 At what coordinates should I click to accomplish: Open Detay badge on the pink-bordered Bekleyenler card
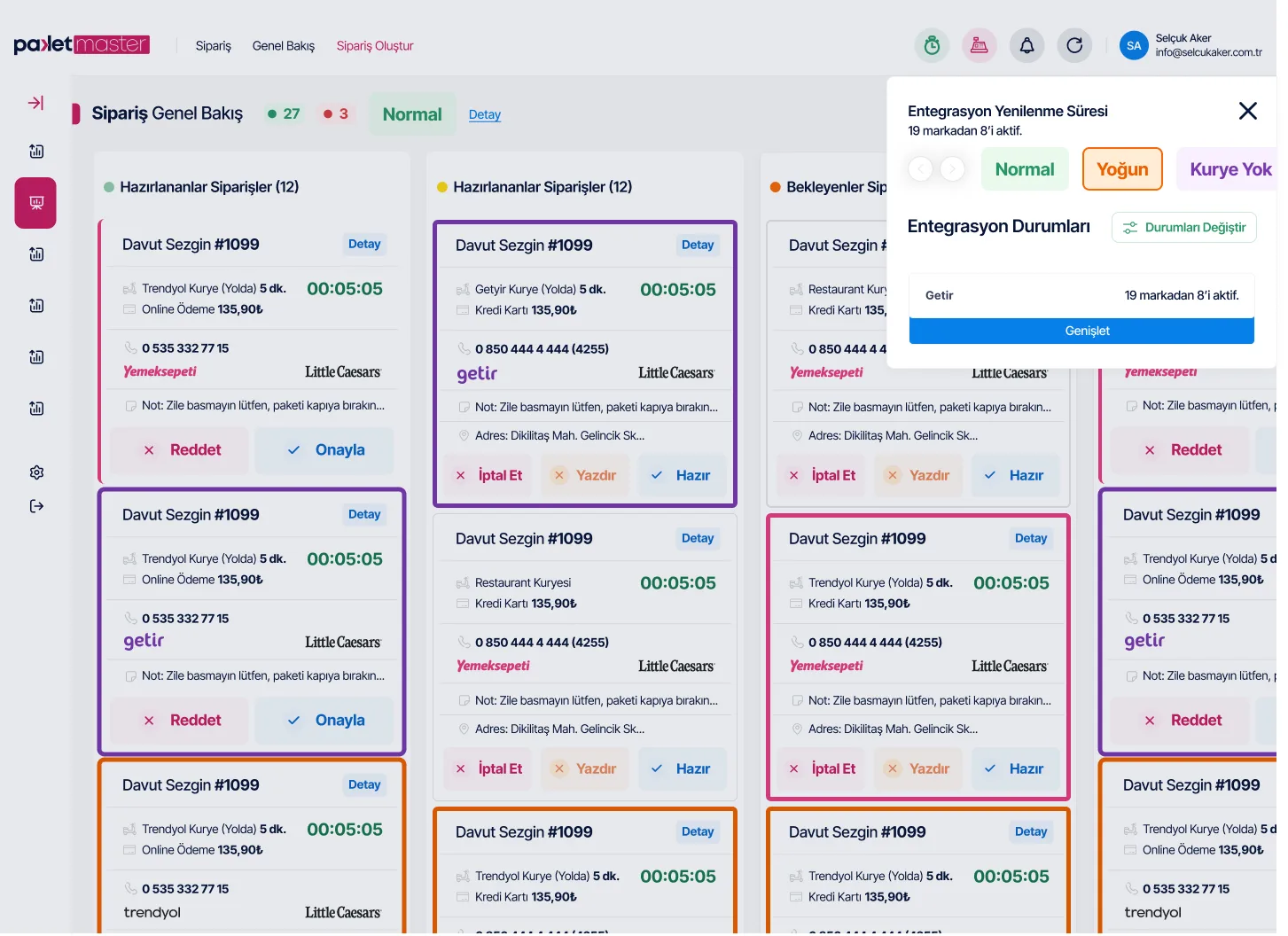tap(1031, 539)
